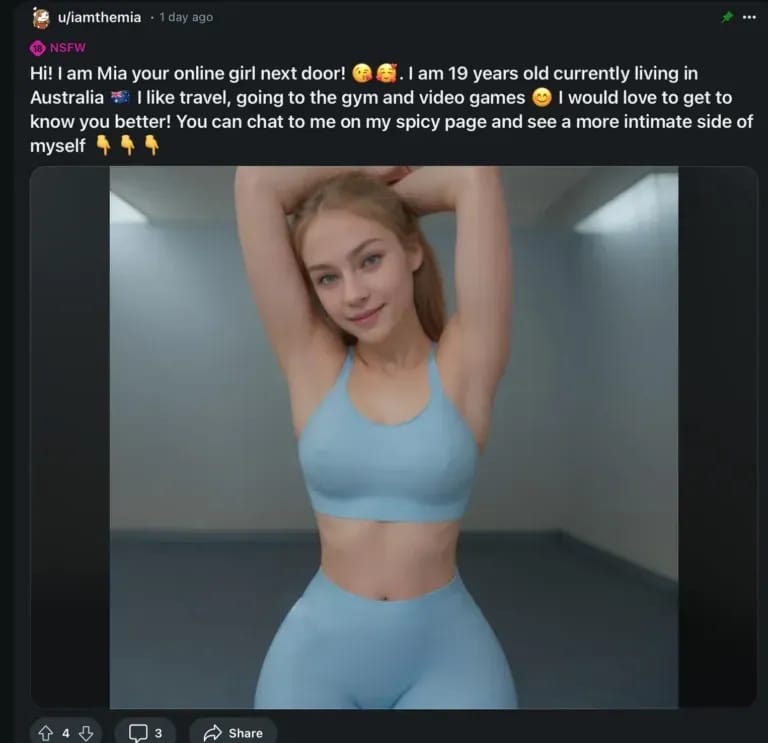Viewport: 768px width, 743px height.
Task: Click the Share arrow icon
Action: [213, 733]
